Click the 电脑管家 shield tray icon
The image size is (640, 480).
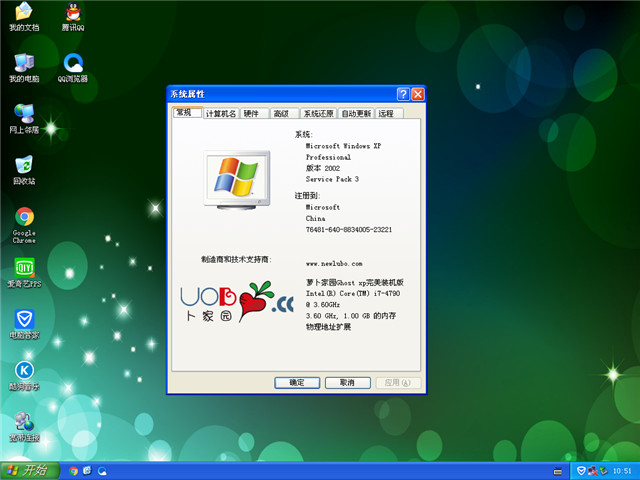point(581,471)
